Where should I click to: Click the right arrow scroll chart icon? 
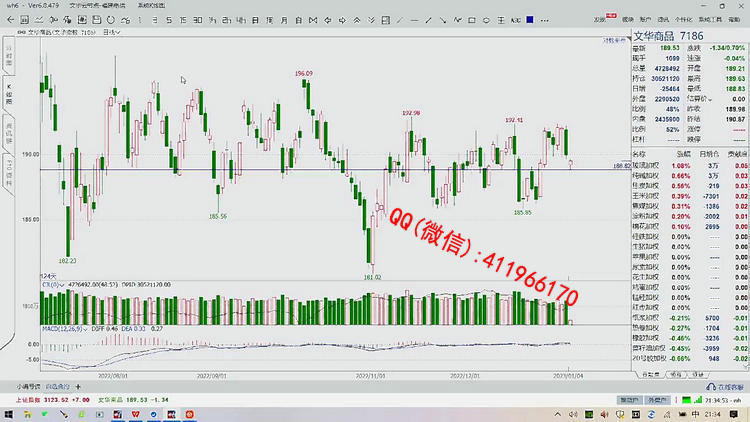342,20
